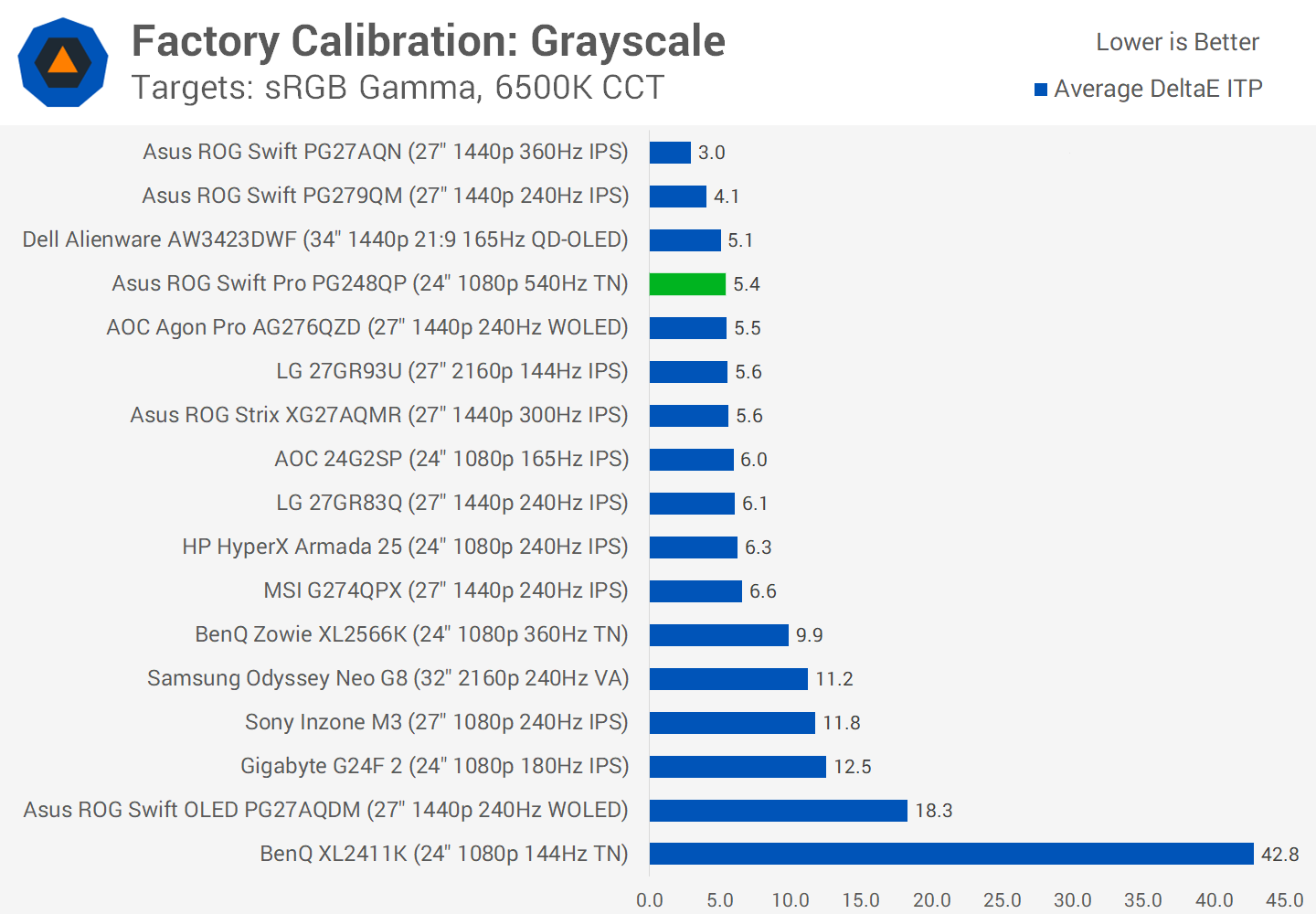Click the Targets: sRGB Gamma subtitle
Image resolution: width=1316 pixels, height=914 pixels.
[x=398, y=88]
